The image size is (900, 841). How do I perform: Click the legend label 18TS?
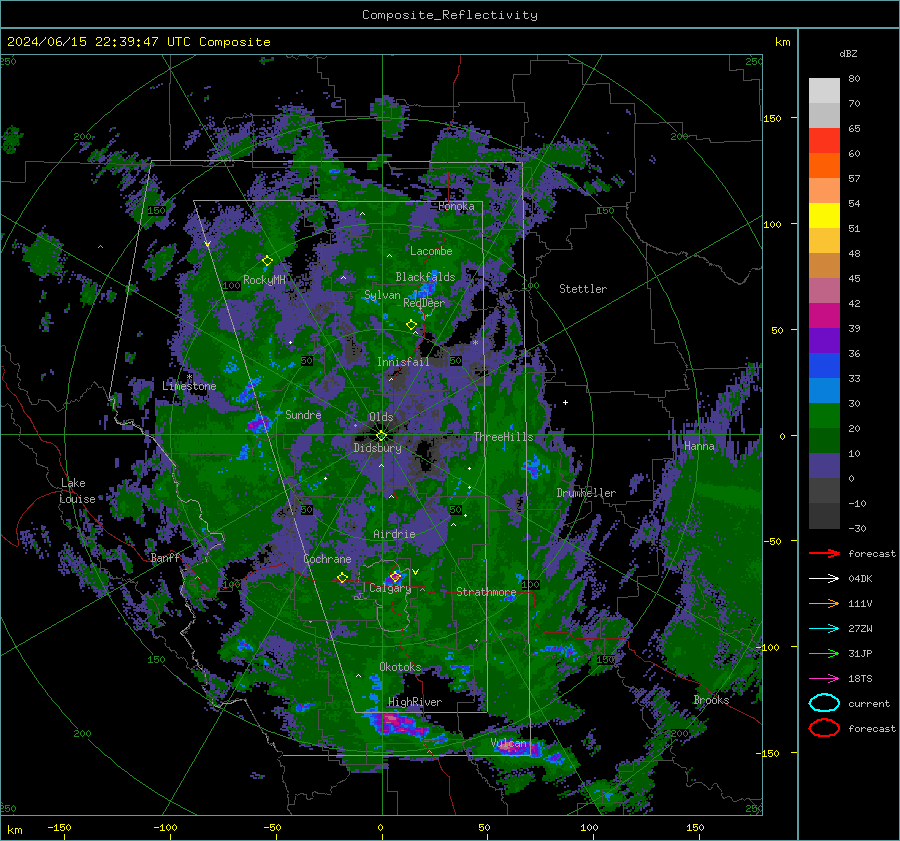point(860,679)
